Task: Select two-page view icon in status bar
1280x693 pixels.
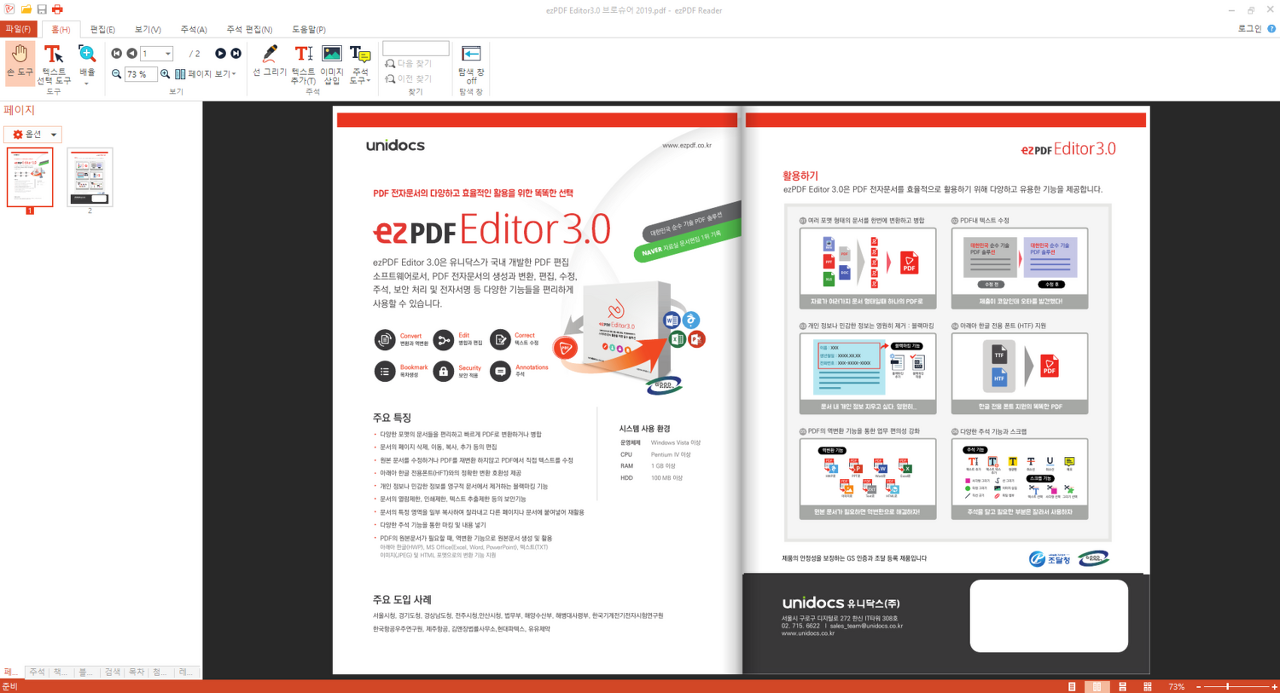Action: [1097, 687]
